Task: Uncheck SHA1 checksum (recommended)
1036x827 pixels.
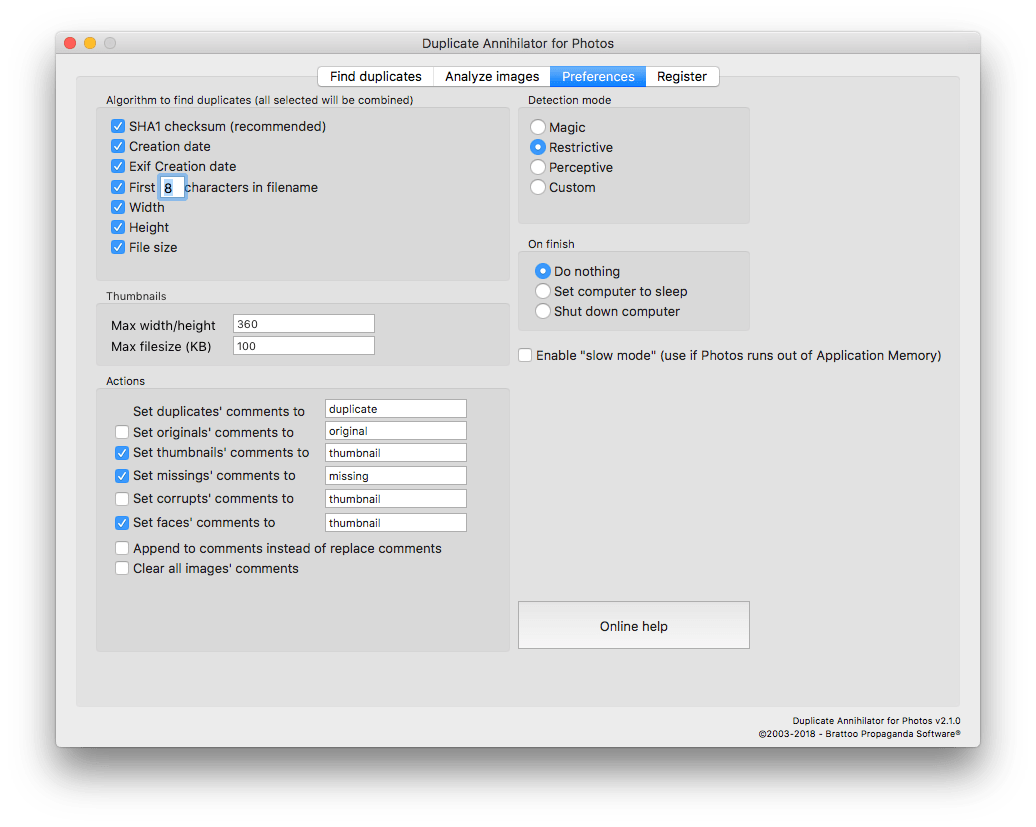Action: click(x=118, y=126)
